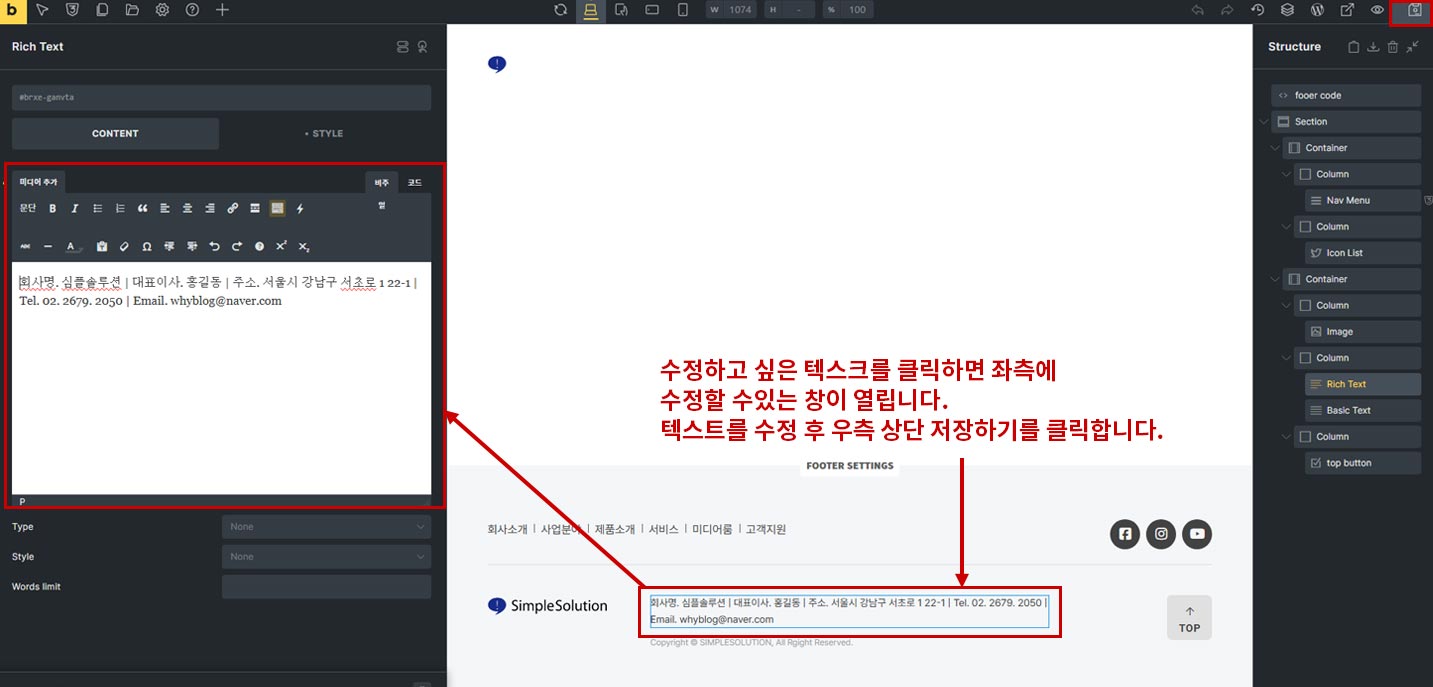Open the builder settings gear icon
1433x687 pixels.
(x=162, y=10)
